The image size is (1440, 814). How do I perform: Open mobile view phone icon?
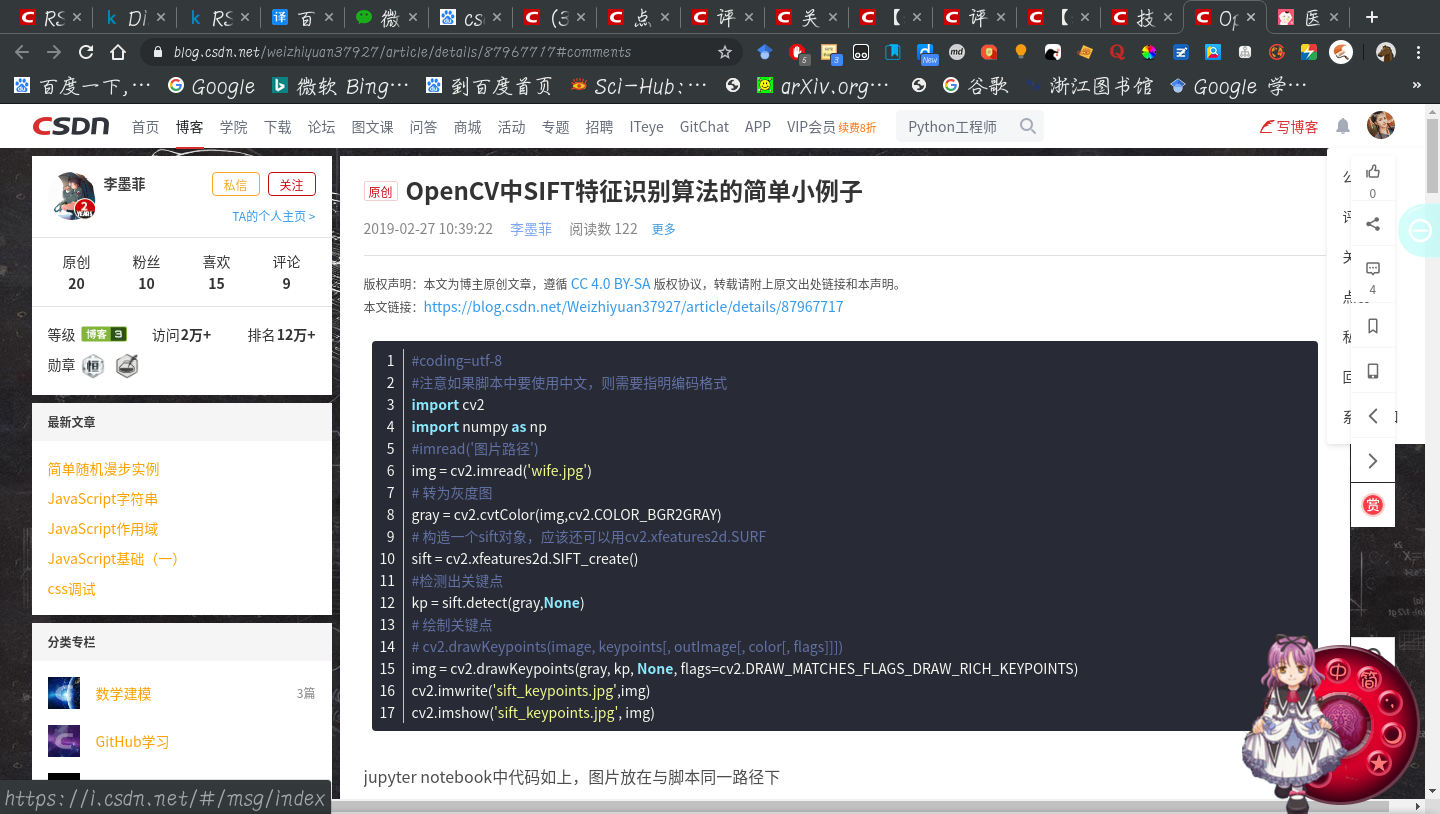1373,371
